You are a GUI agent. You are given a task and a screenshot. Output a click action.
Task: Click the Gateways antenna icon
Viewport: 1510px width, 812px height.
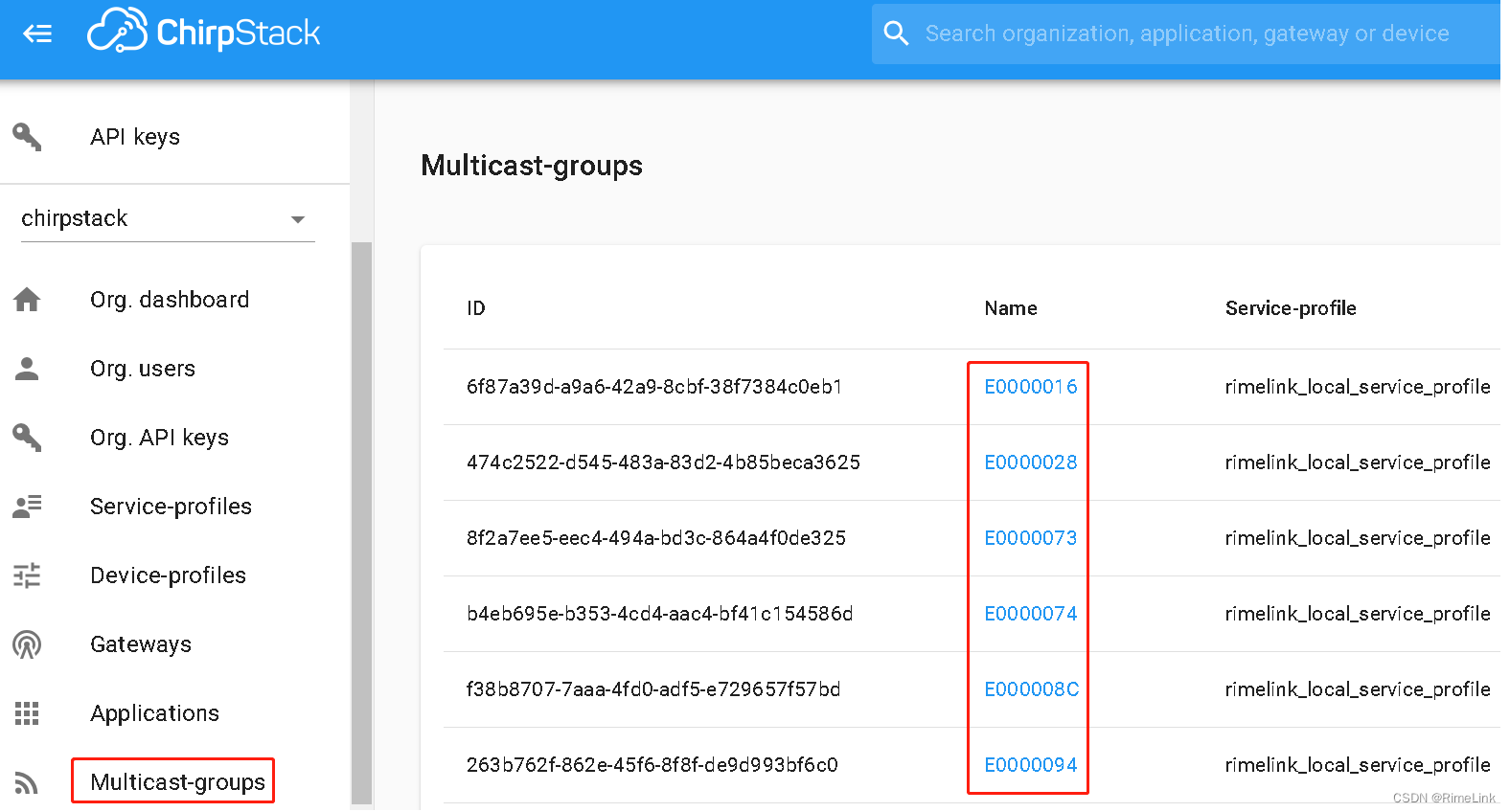coord(27,644)
